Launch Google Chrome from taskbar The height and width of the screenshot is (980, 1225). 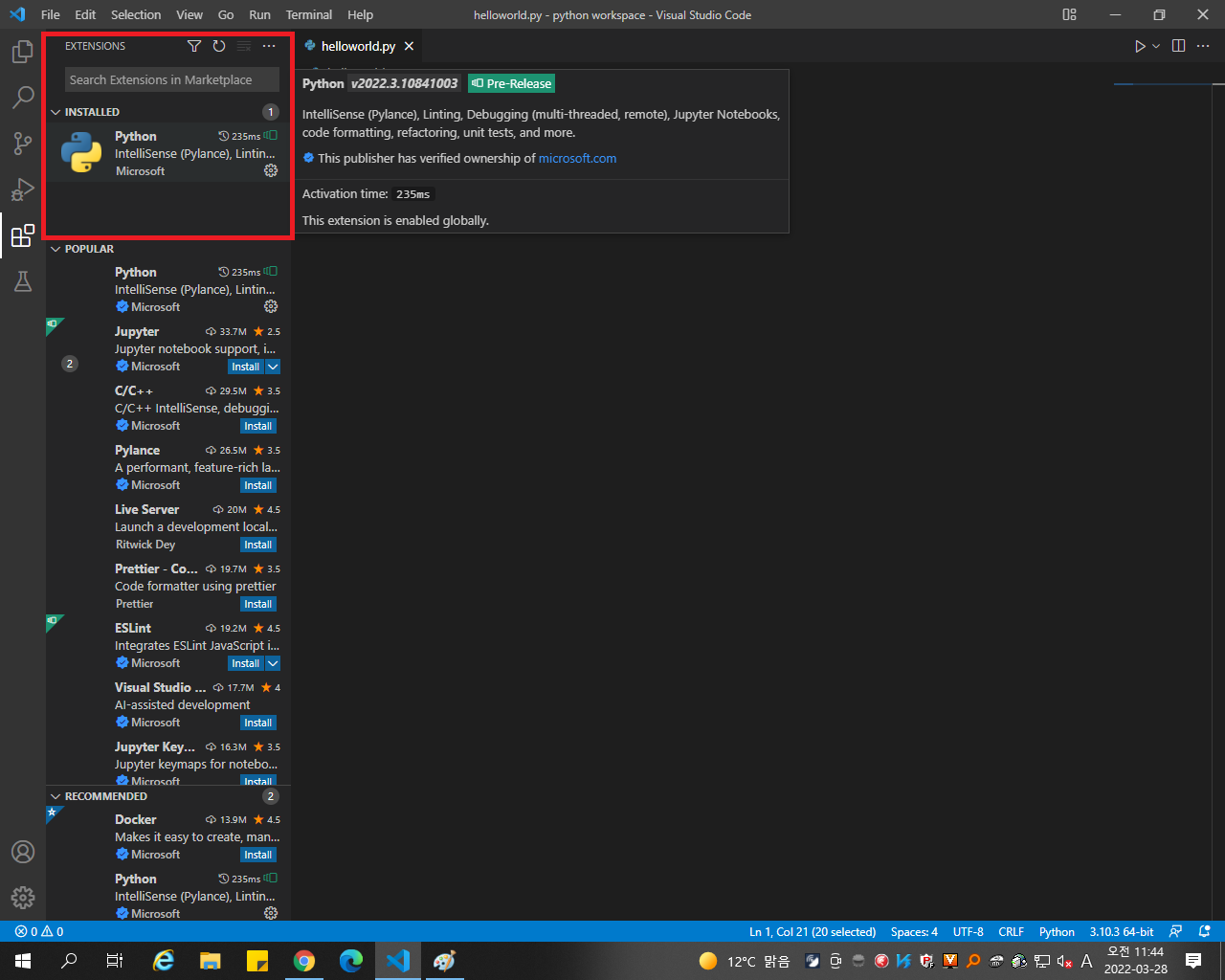pyautogui.click(x=304, y=961)
